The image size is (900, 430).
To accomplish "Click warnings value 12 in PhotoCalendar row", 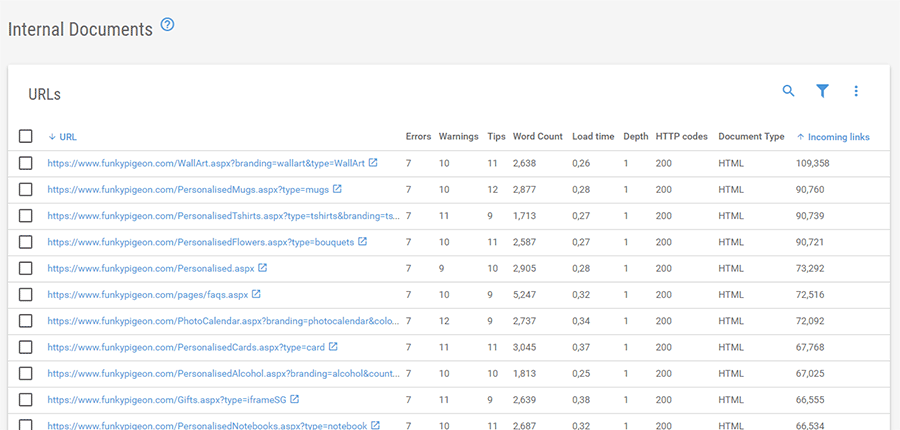I will (444, 321).
